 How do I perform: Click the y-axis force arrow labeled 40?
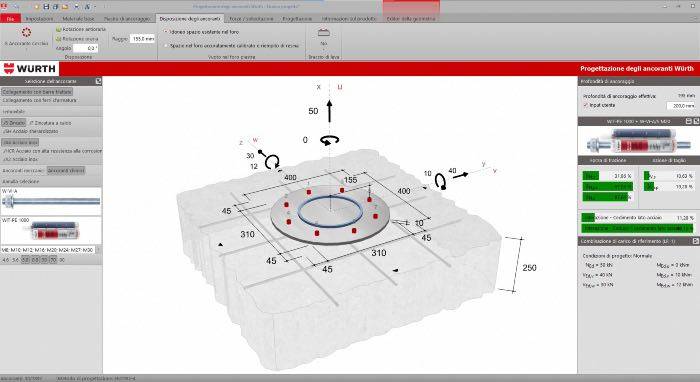[x=460, y=175]
